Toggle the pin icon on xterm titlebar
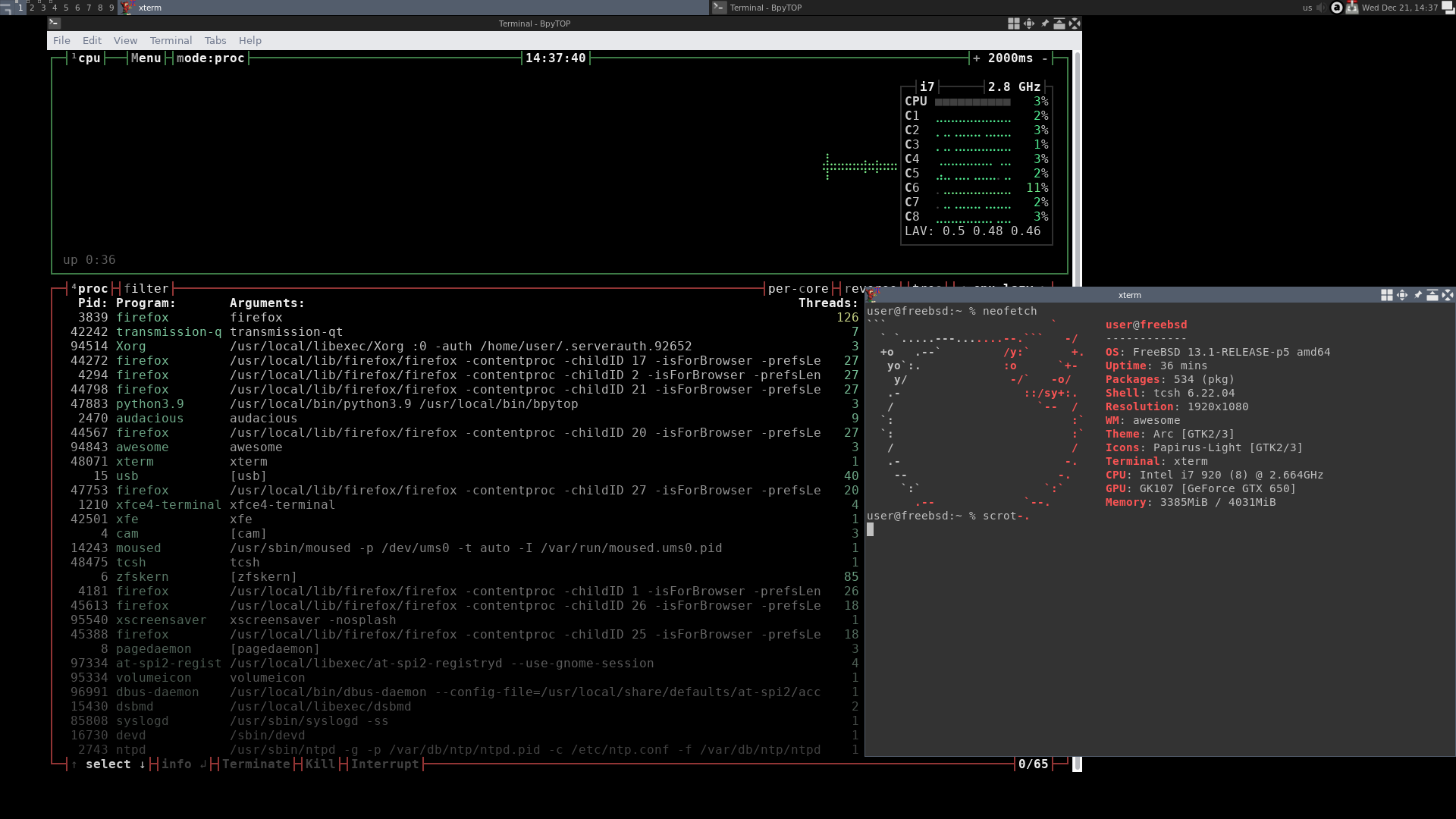 pos(1417,295)
